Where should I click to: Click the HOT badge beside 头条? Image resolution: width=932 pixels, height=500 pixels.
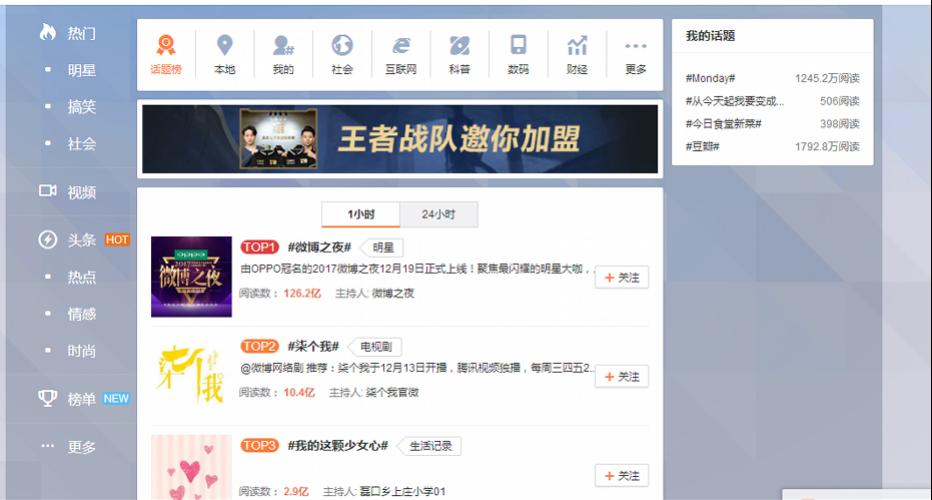click(117, 240)
